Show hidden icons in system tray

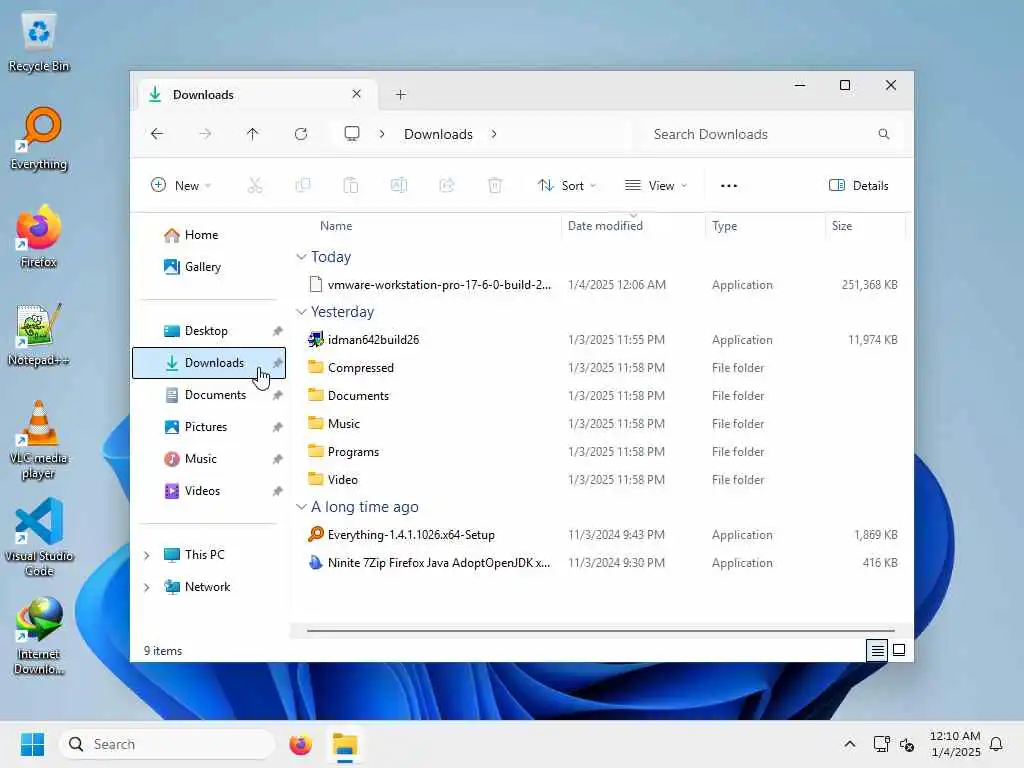[x=850, y=744]
